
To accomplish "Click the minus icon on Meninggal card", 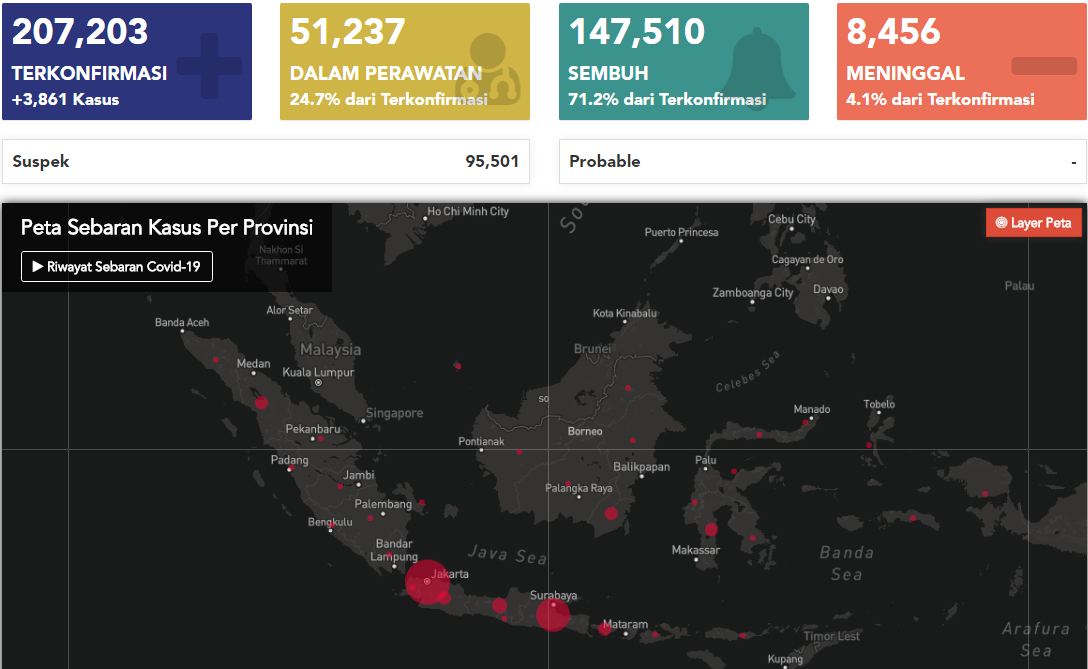I will pos(1043,66).
